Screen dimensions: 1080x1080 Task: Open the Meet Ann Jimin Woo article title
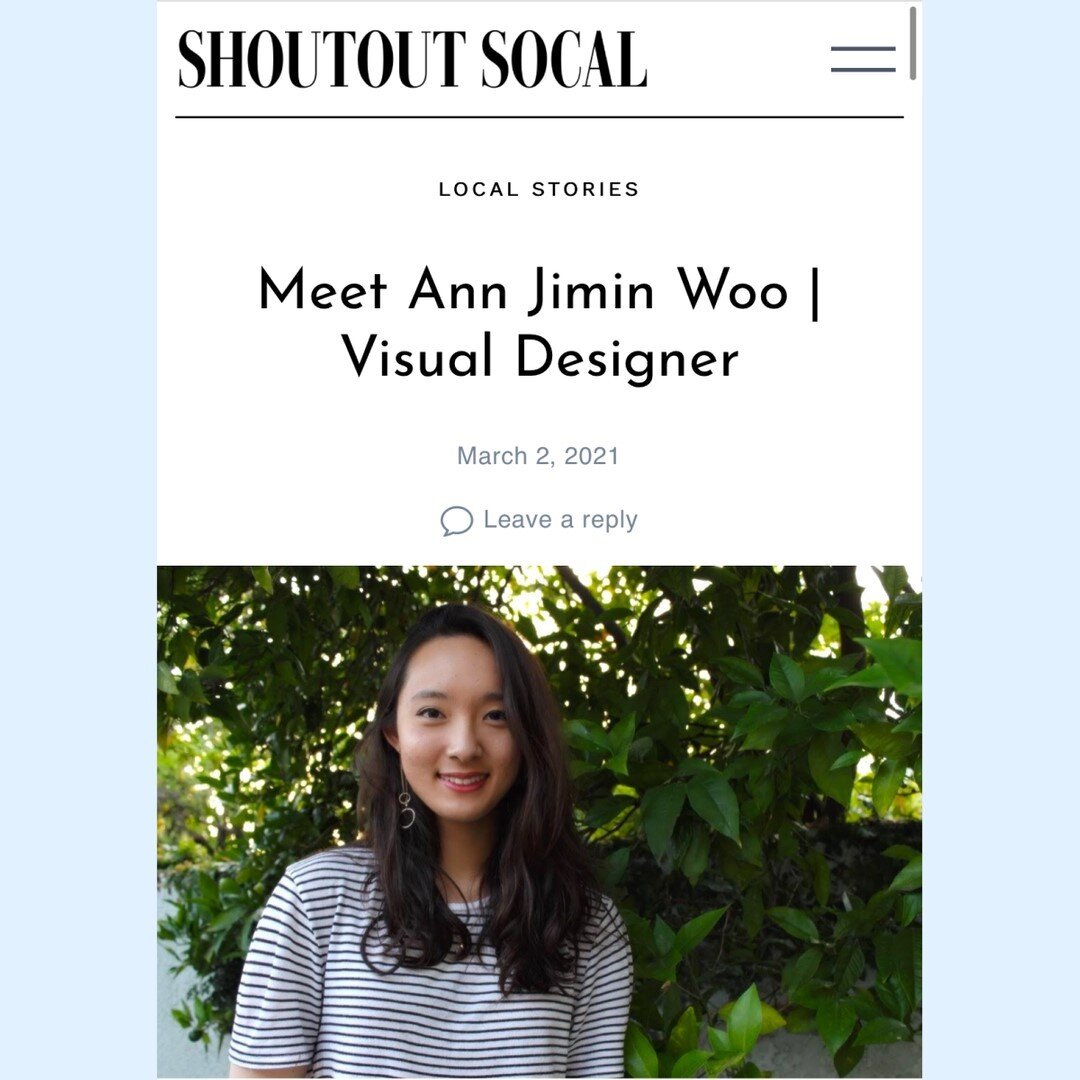[539, 323]
